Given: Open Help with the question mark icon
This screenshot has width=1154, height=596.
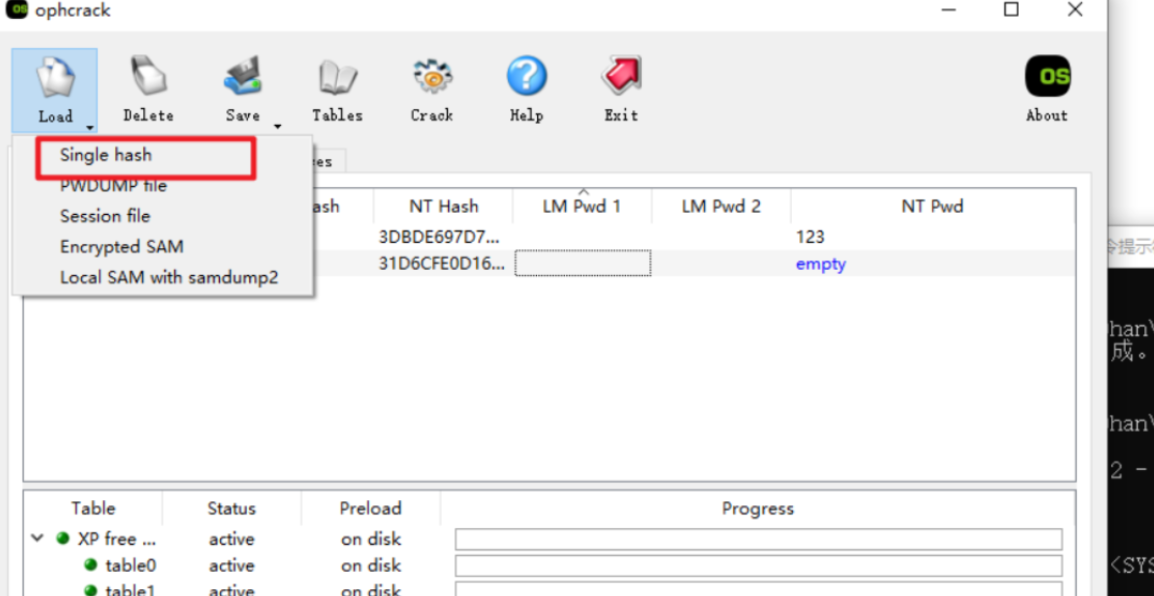Looking at the screenshot, I should click(526, 77).
